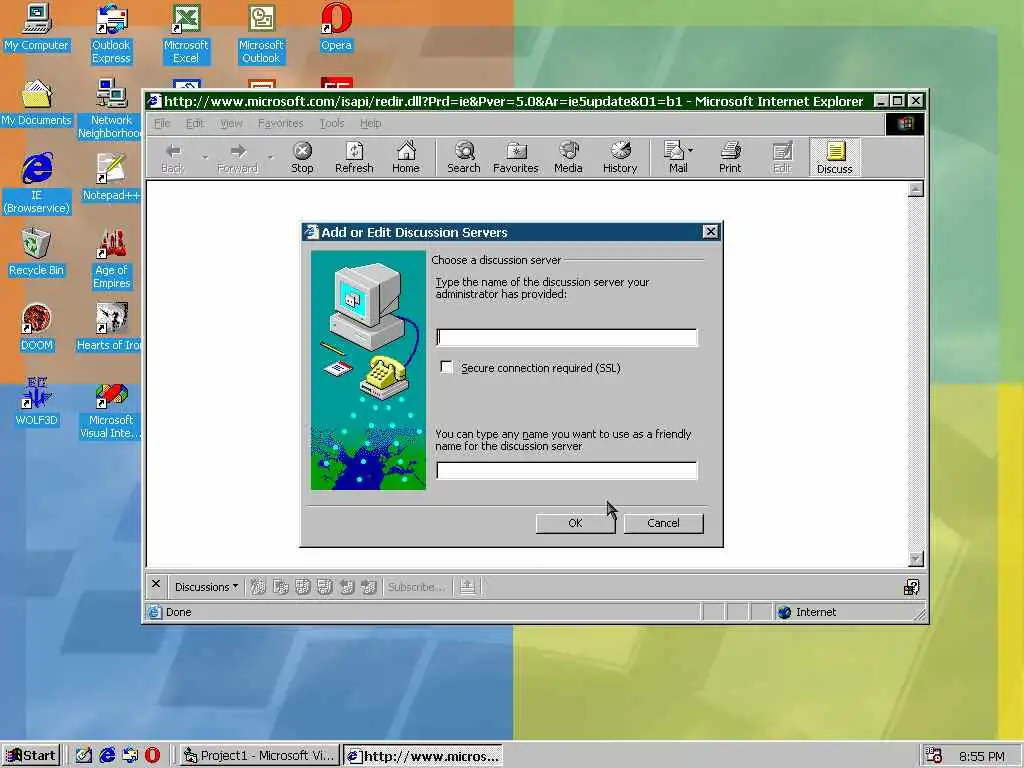Click the Discussions help icon
The height and width of the screenshot is (768, 1024).
click(x=911, y=587)
